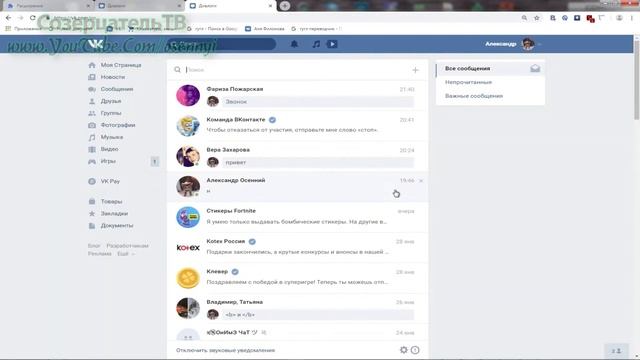Click Фариза Пожарская's avatar
This screenshot has width=640, height=360.
tap(188, 96)
